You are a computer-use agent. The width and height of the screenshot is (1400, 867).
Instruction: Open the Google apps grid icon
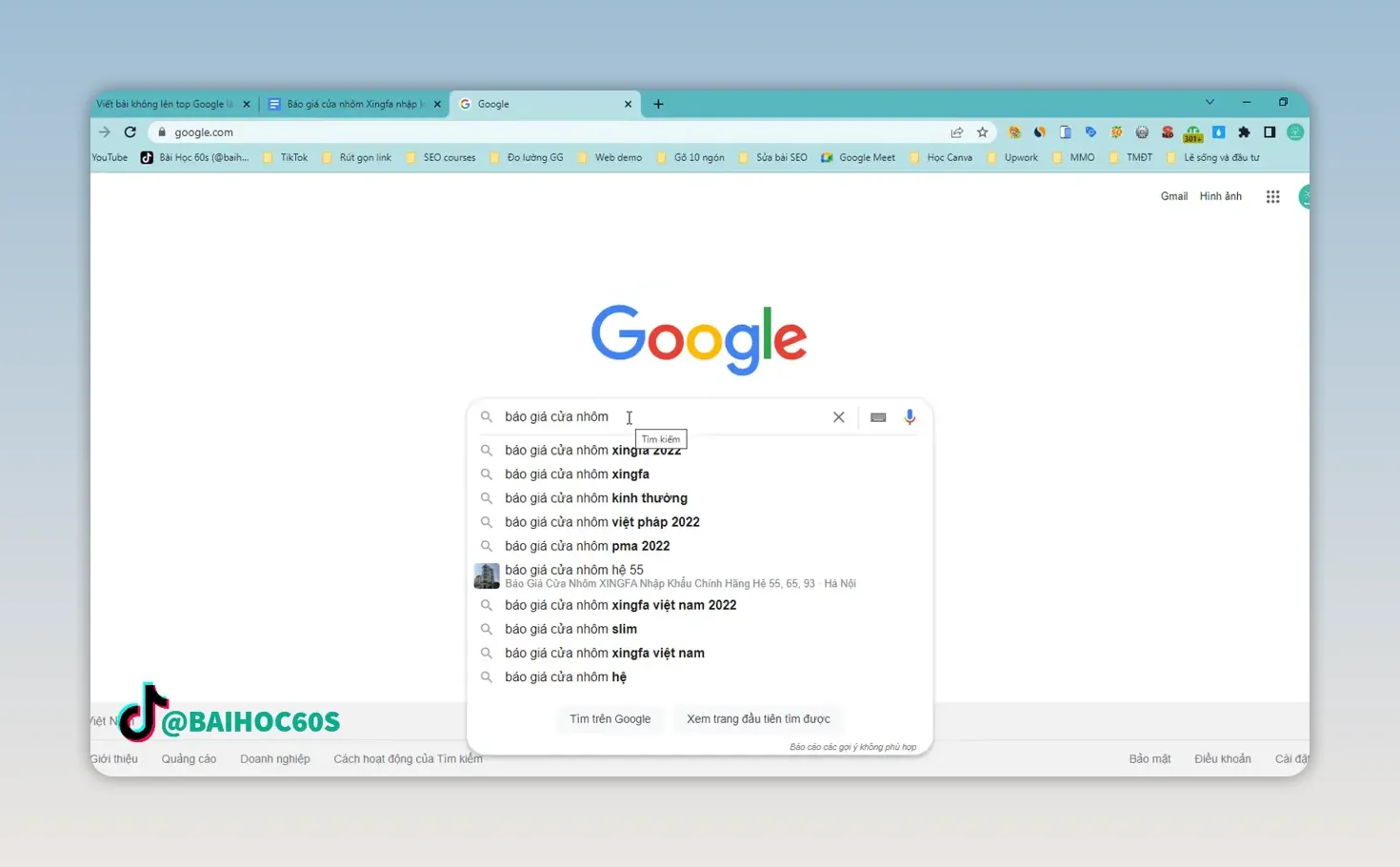pyautogui.click(x=1272, y=196)
